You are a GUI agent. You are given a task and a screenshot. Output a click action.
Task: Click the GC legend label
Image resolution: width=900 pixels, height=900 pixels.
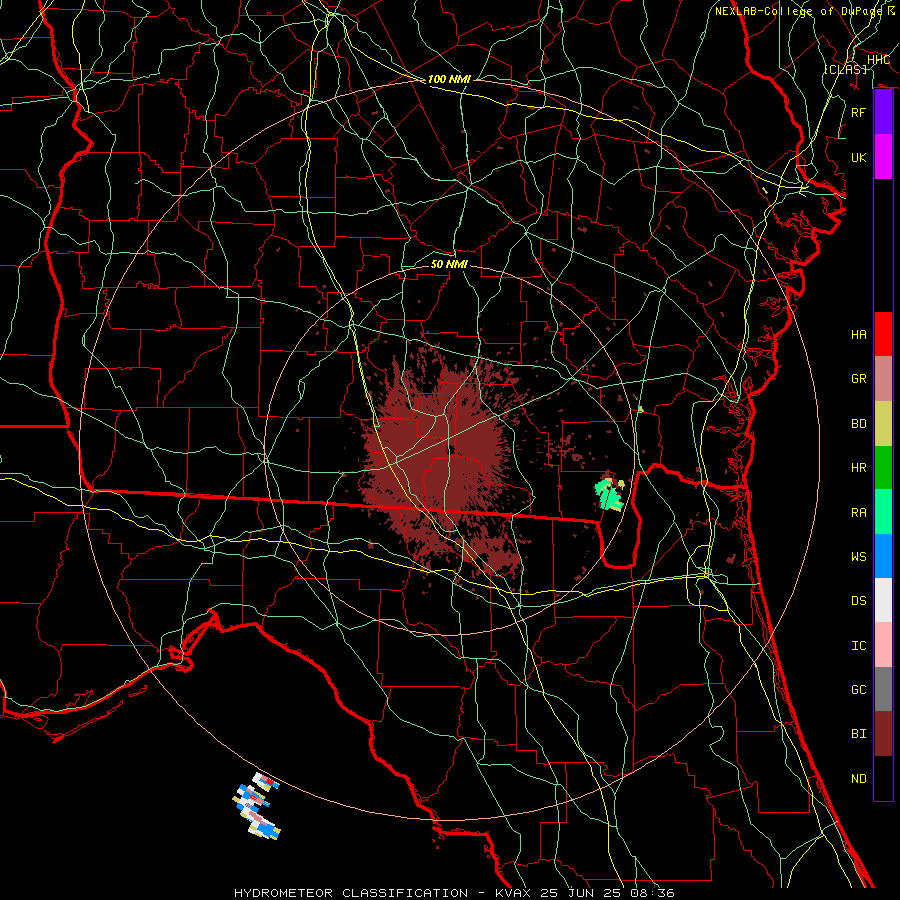[859, 690]
